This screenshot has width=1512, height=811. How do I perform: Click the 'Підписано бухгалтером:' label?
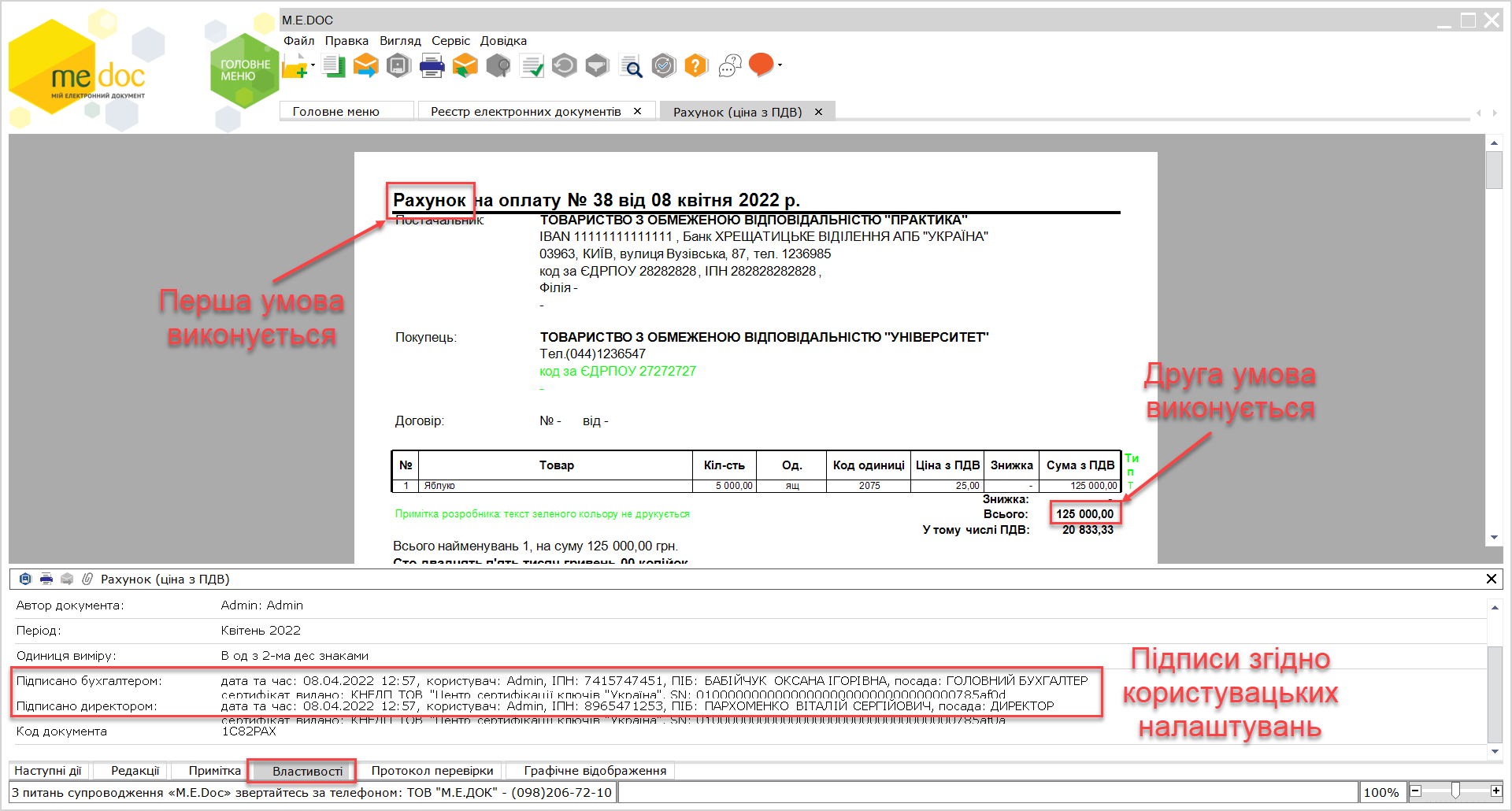click(89, 681)
